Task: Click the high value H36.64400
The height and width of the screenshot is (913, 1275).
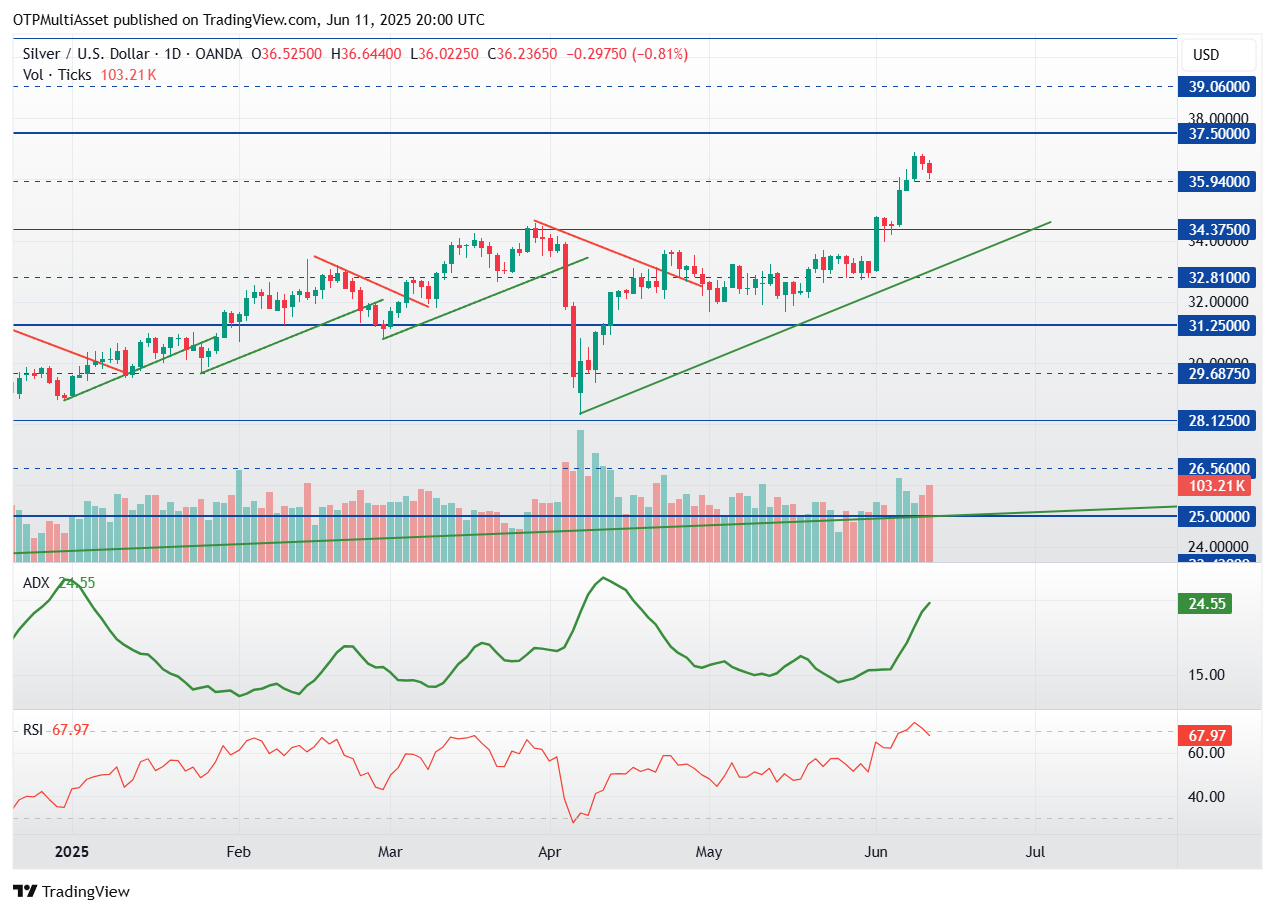Action: click(366, 54)
